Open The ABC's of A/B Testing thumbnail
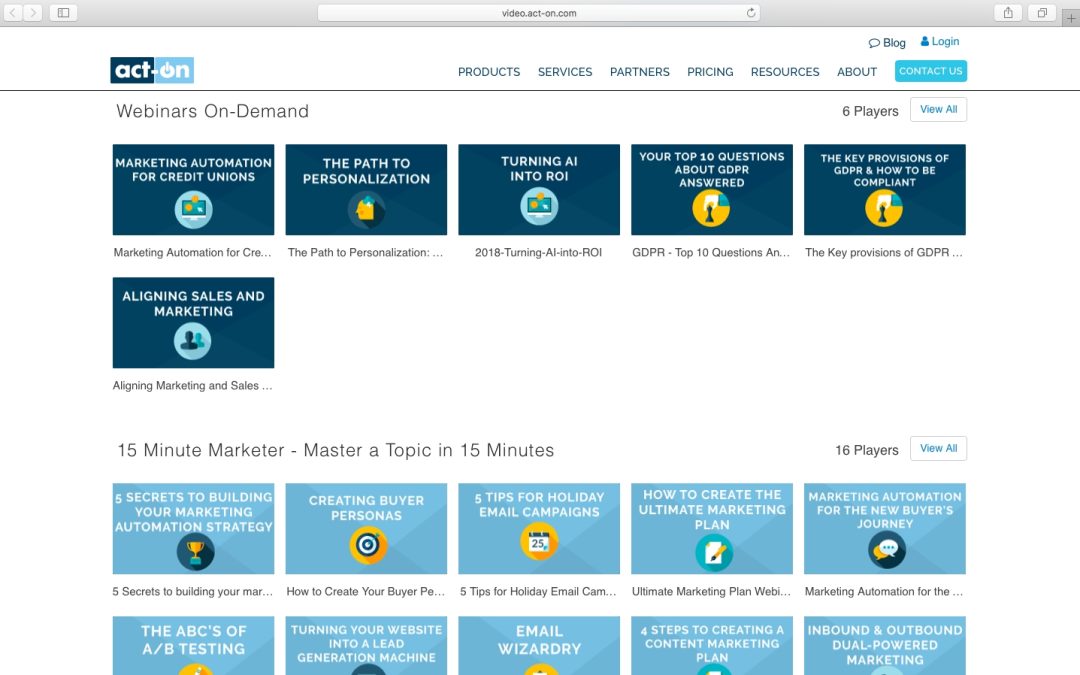Screen dimensions: 1080x675 click(194, 645)
